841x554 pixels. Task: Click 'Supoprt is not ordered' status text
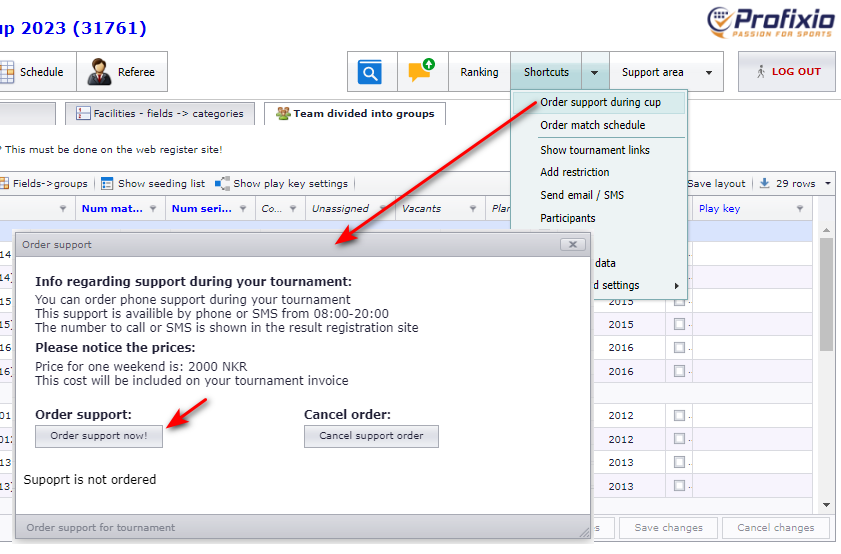pyautogui.click(x=90, y=479)
